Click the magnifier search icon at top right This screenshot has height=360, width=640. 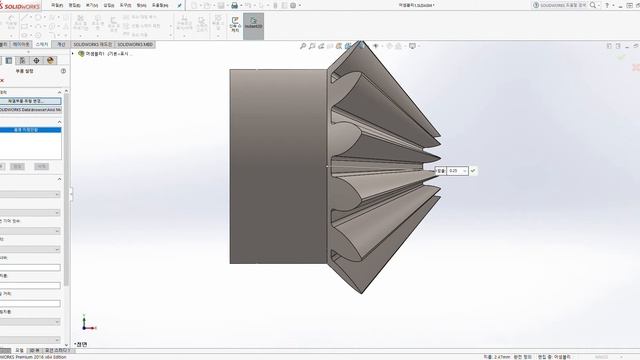coord(593,5)
